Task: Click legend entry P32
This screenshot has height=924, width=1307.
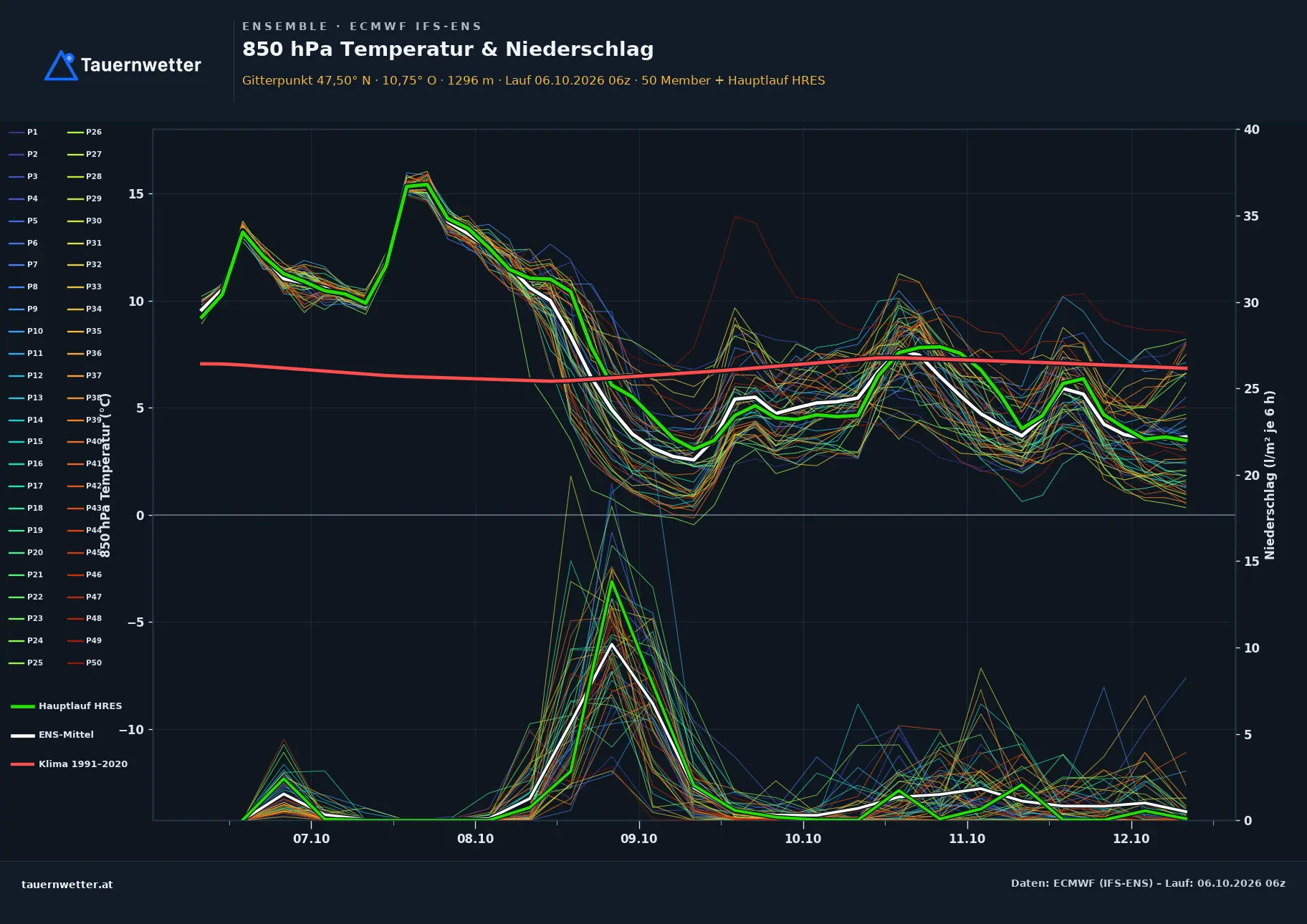Action: point(85,265)
